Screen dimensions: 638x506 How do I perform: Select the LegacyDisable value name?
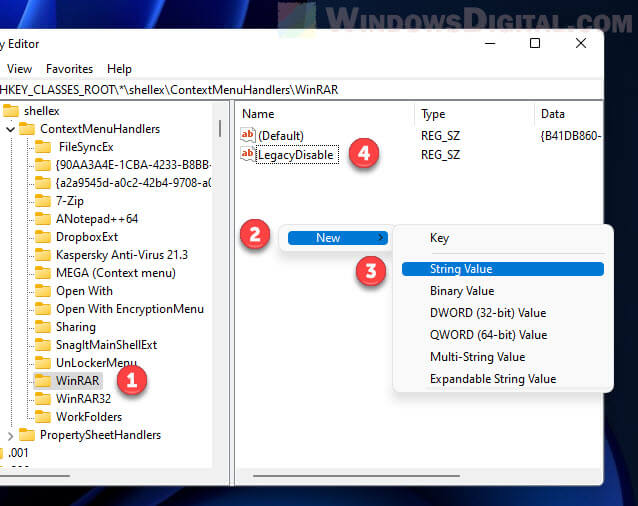pyautogui.click(x=296, y=155)
